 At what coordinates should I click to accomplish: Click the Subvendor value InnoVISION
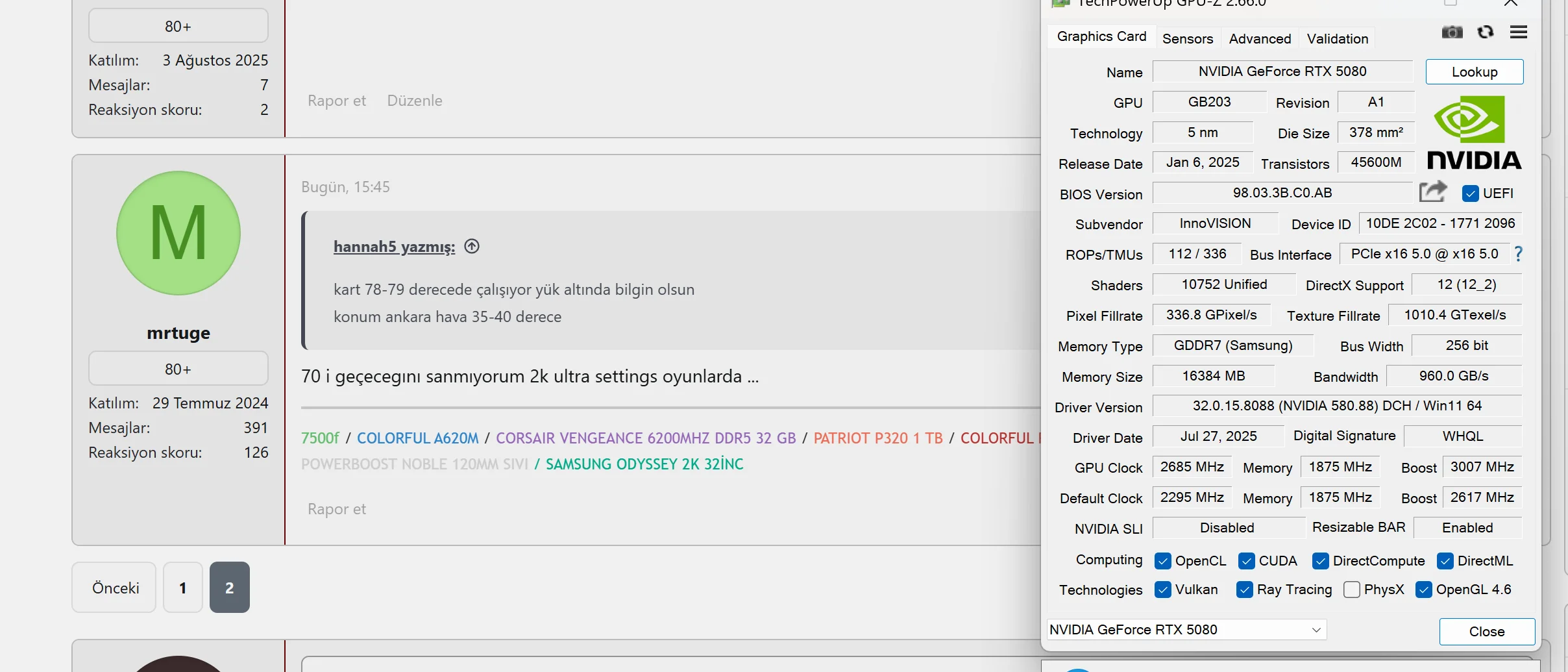coord(1215,223)
